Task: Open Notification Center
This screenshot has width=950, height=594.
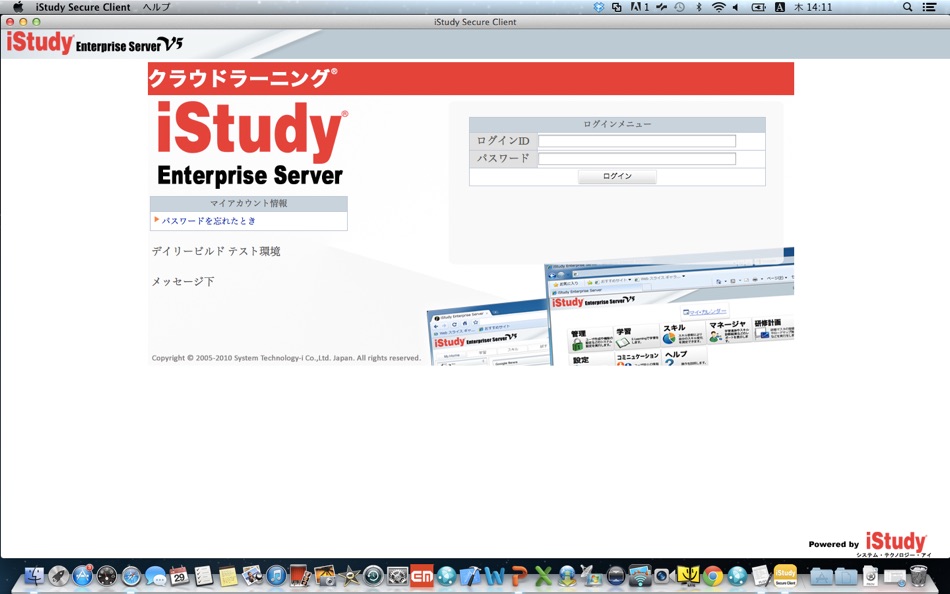Action: (929, 7)
